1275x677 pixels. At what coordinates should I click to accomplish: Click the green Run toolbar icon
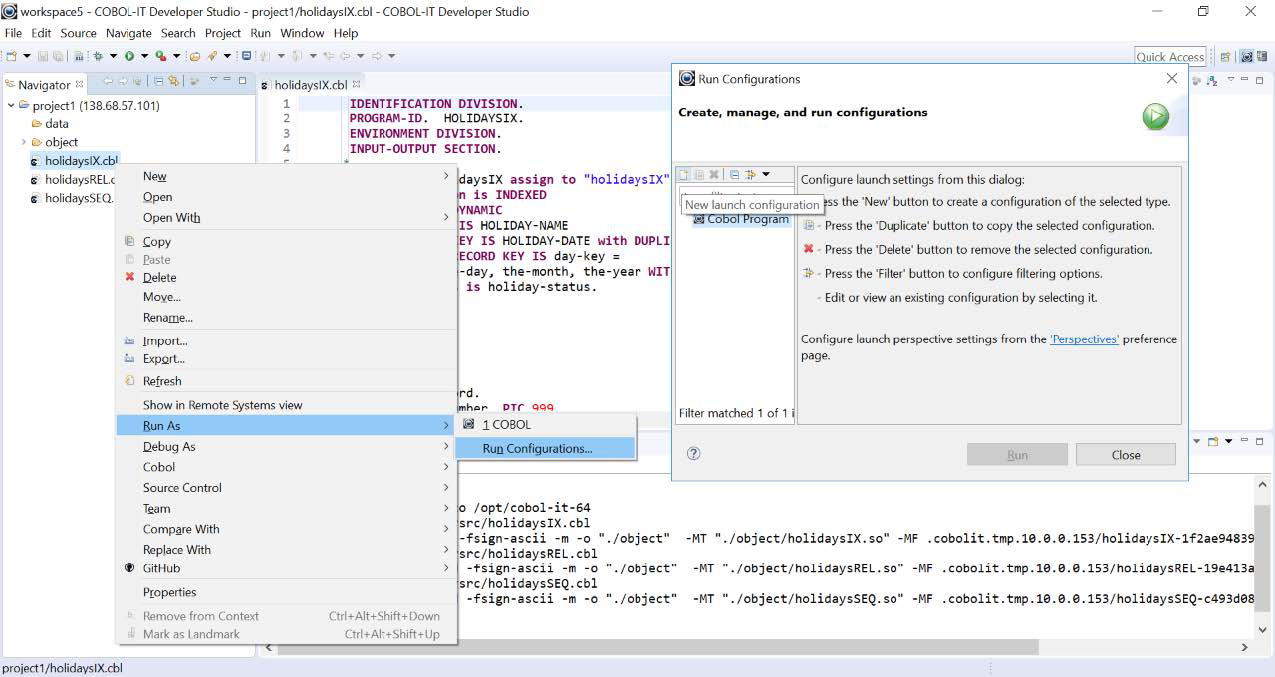tap(129, 56)
